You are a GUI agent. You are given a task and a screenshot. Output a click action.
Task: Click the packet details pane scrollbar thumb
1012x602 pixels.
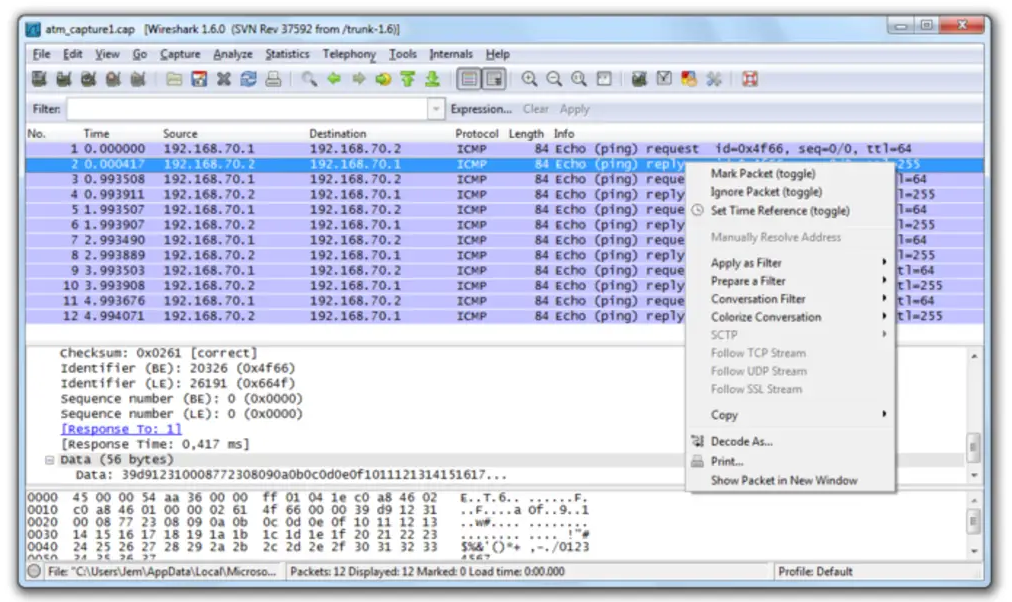974,446
